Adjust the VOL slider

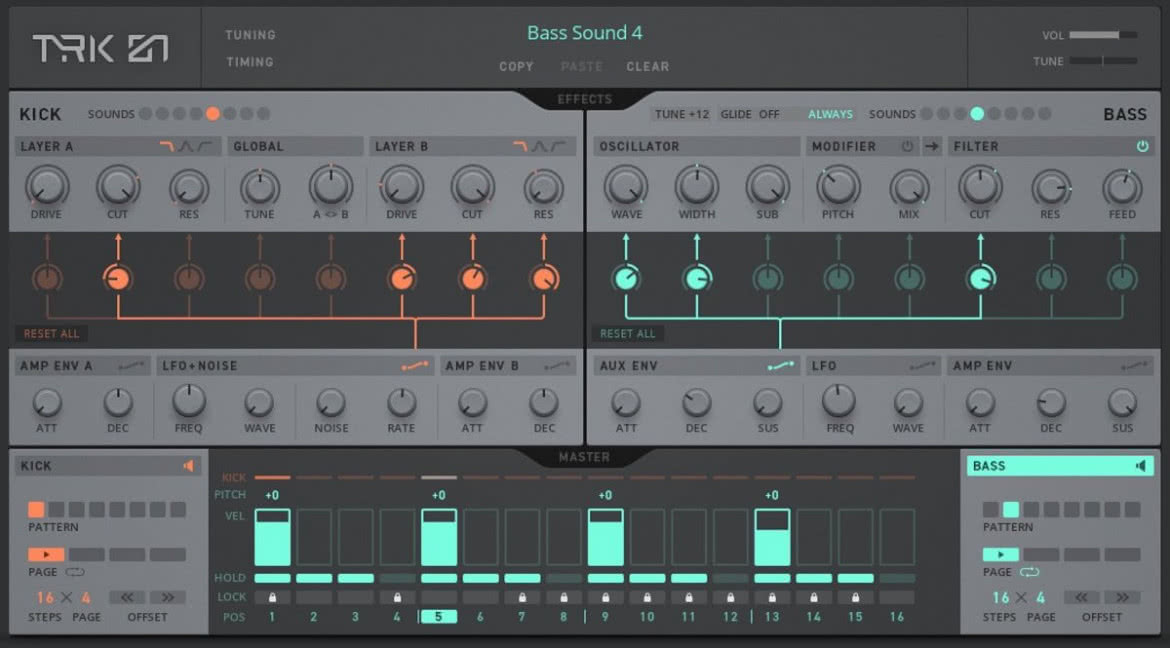(x=1103, y=35)
